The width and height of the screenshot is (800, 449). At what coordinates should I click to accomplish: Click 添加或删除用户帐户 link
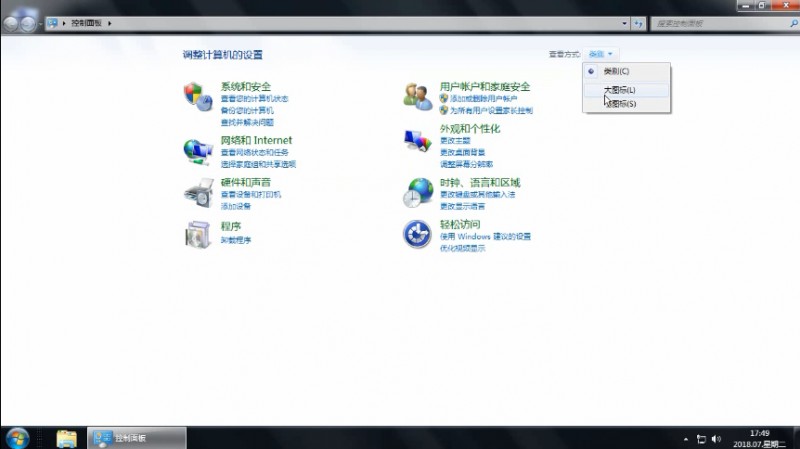point(483,98)
